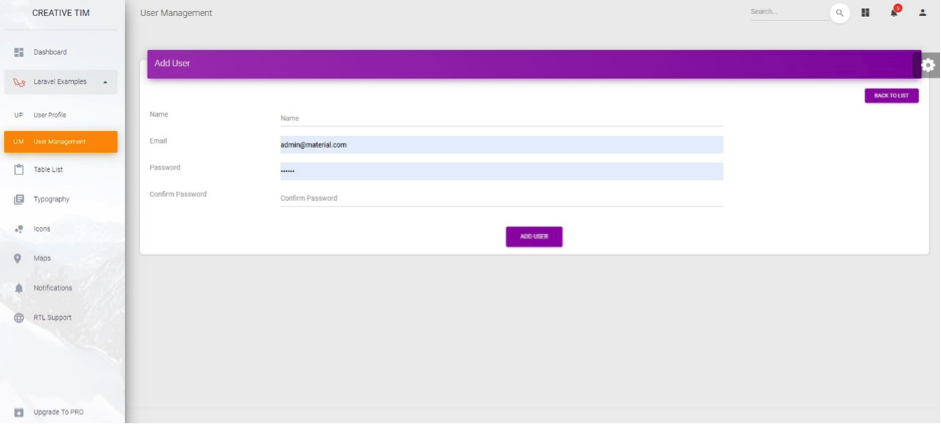Click the Maps location pin icon
This screenshot has height=424, width=941.
18,258
